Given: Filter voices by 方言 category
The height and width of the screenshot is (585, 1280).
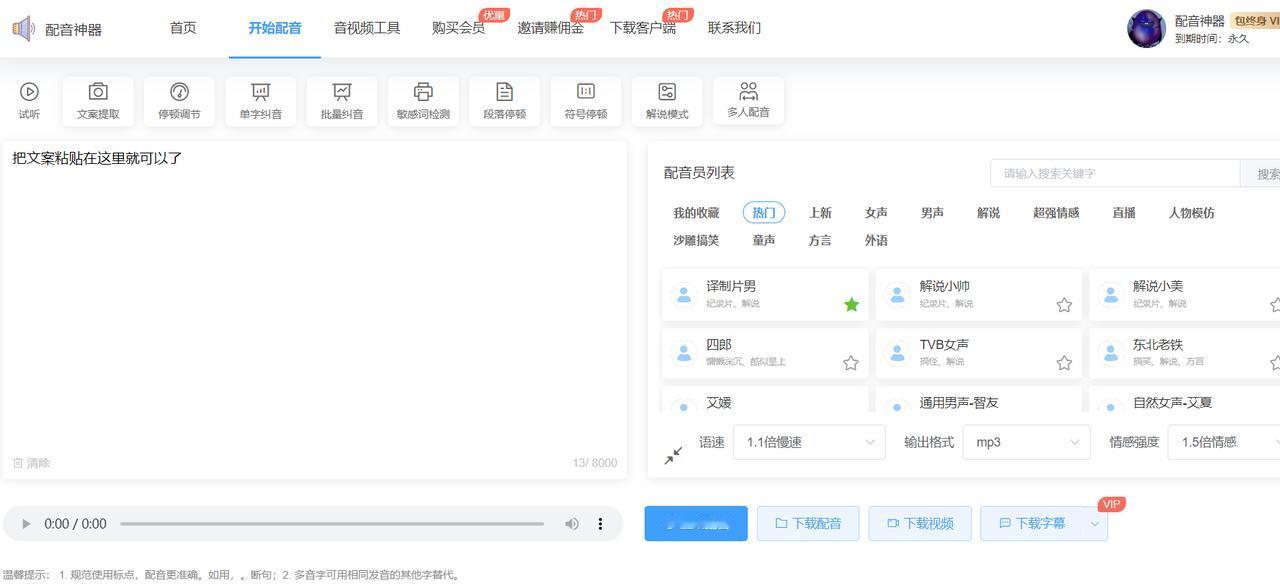Looking at the screenshot, I should tap(820, 241).
